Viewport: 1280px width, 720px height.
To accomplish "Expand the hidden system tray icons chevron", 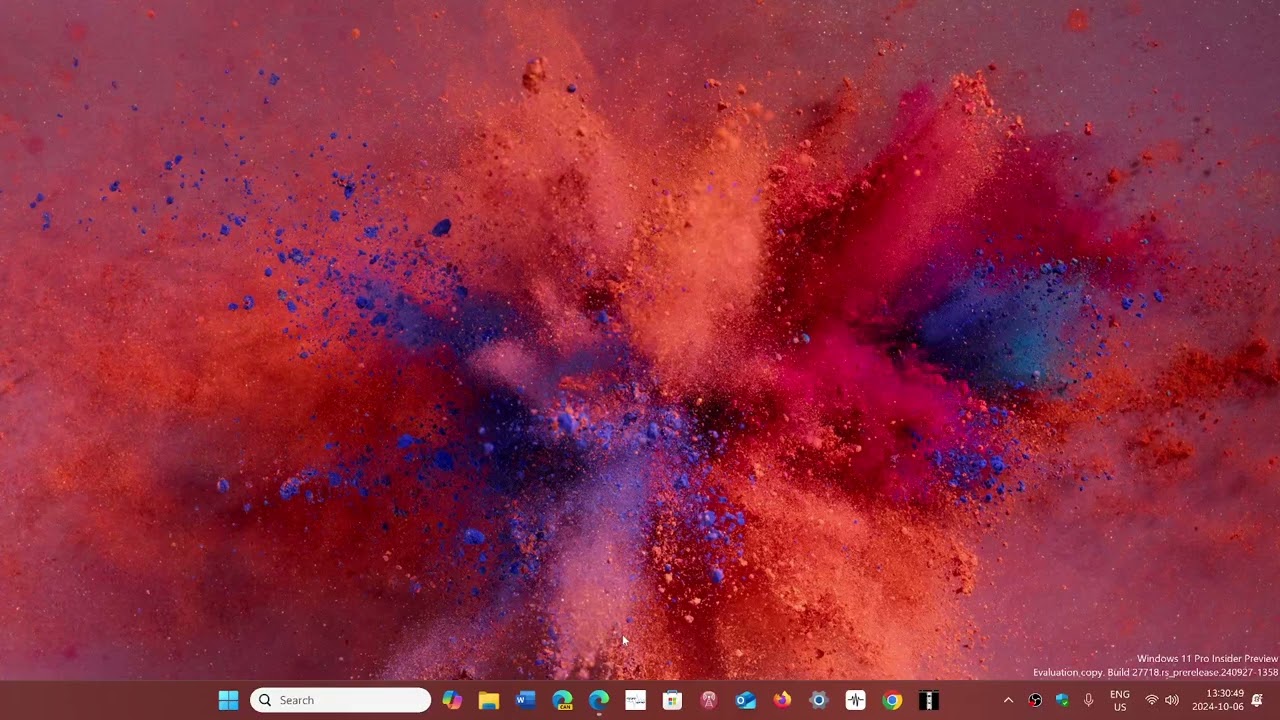I will point(1008,700).
